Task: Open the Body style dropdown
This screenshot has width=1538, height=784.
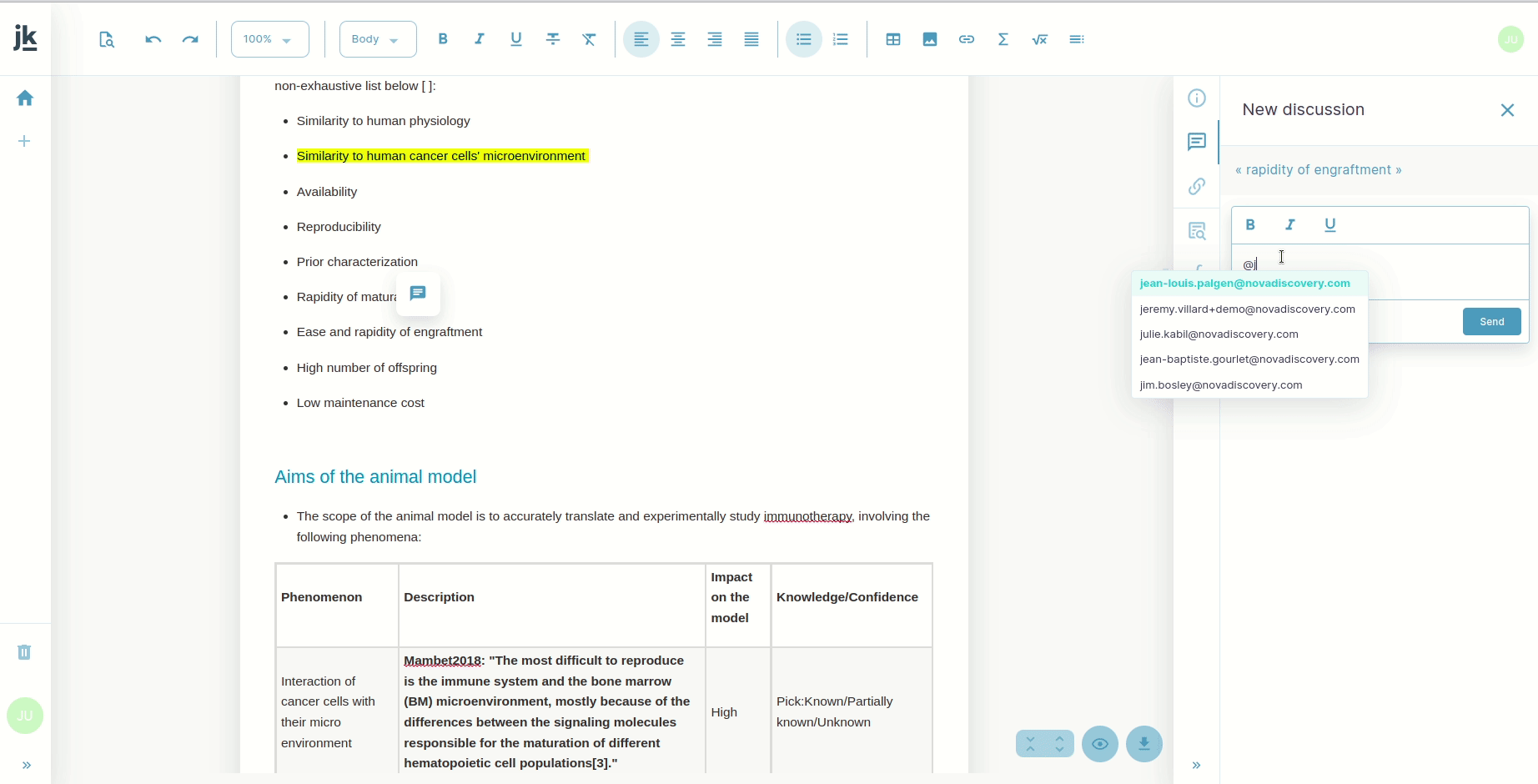Action: tap(378, 39)
